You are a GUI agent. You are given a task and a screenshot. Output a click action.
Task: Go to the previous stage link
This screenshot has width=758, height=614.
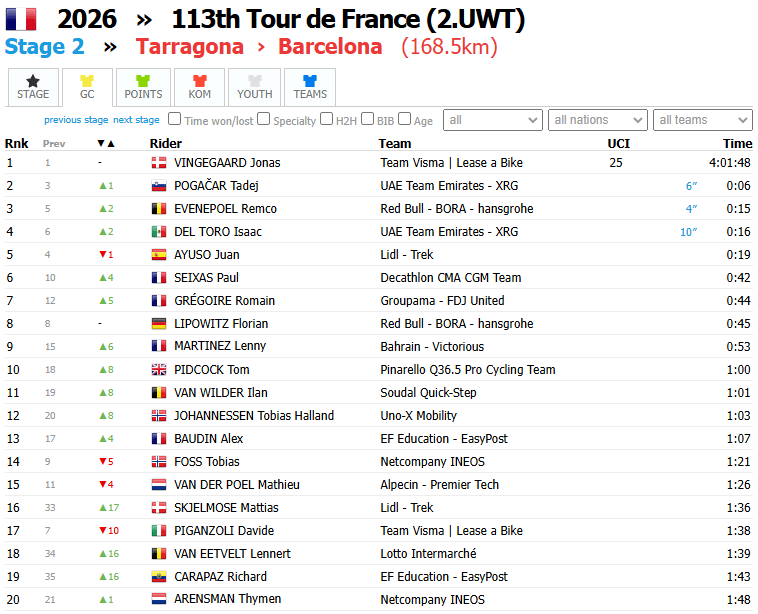point(76,120)
